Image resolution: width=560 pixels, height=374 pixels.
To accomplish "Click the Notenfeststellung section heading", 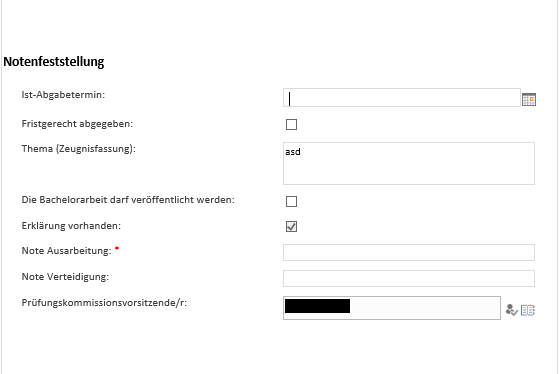I will pos(54,61).
